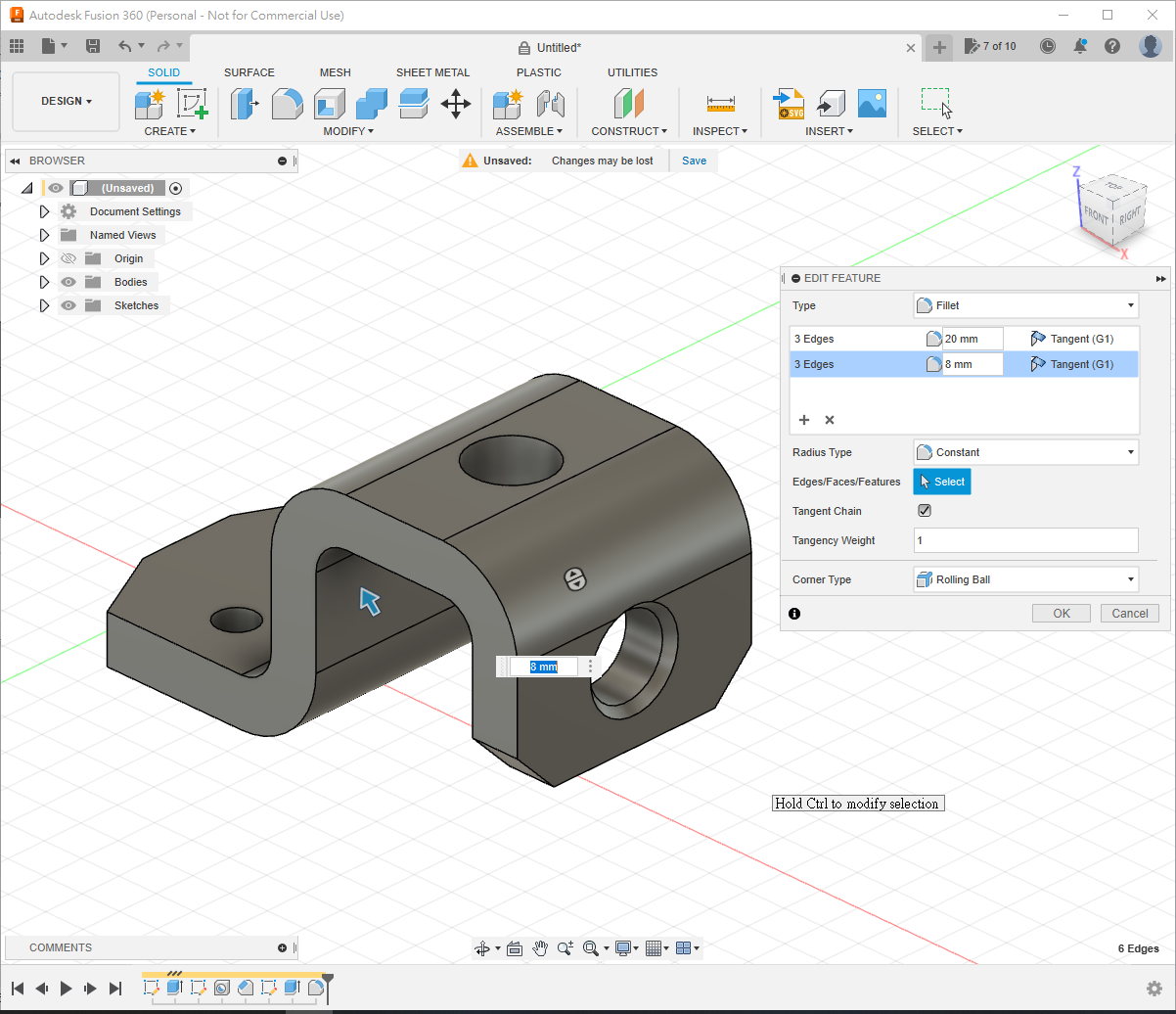Switch to the SURFACE tab
Screen dimensions: 1176x1014
tap(249, 72)
